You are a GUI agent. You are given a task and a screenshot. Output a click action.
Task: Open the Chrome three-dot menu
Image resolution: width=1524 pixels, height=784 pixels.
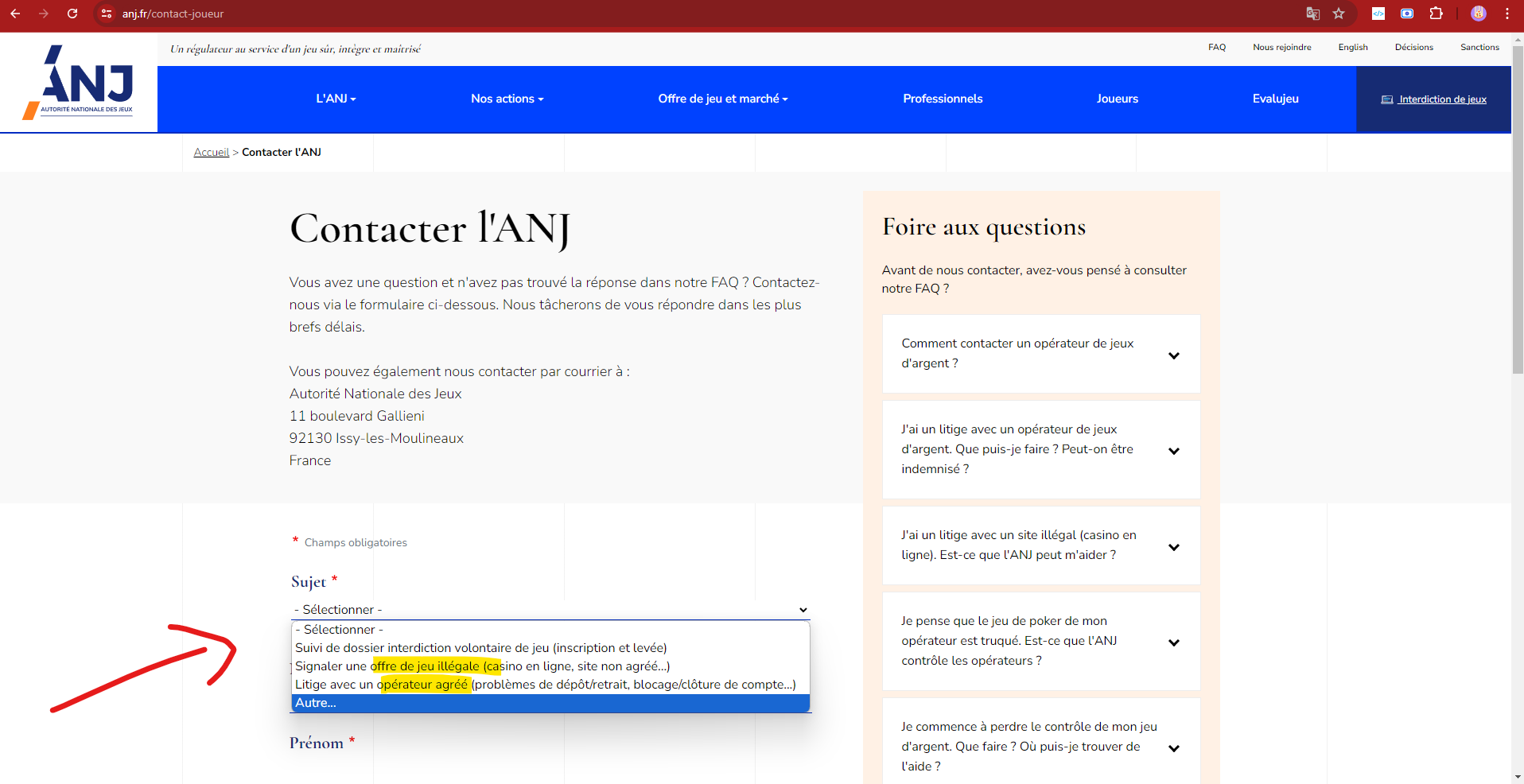(1507, 14)
